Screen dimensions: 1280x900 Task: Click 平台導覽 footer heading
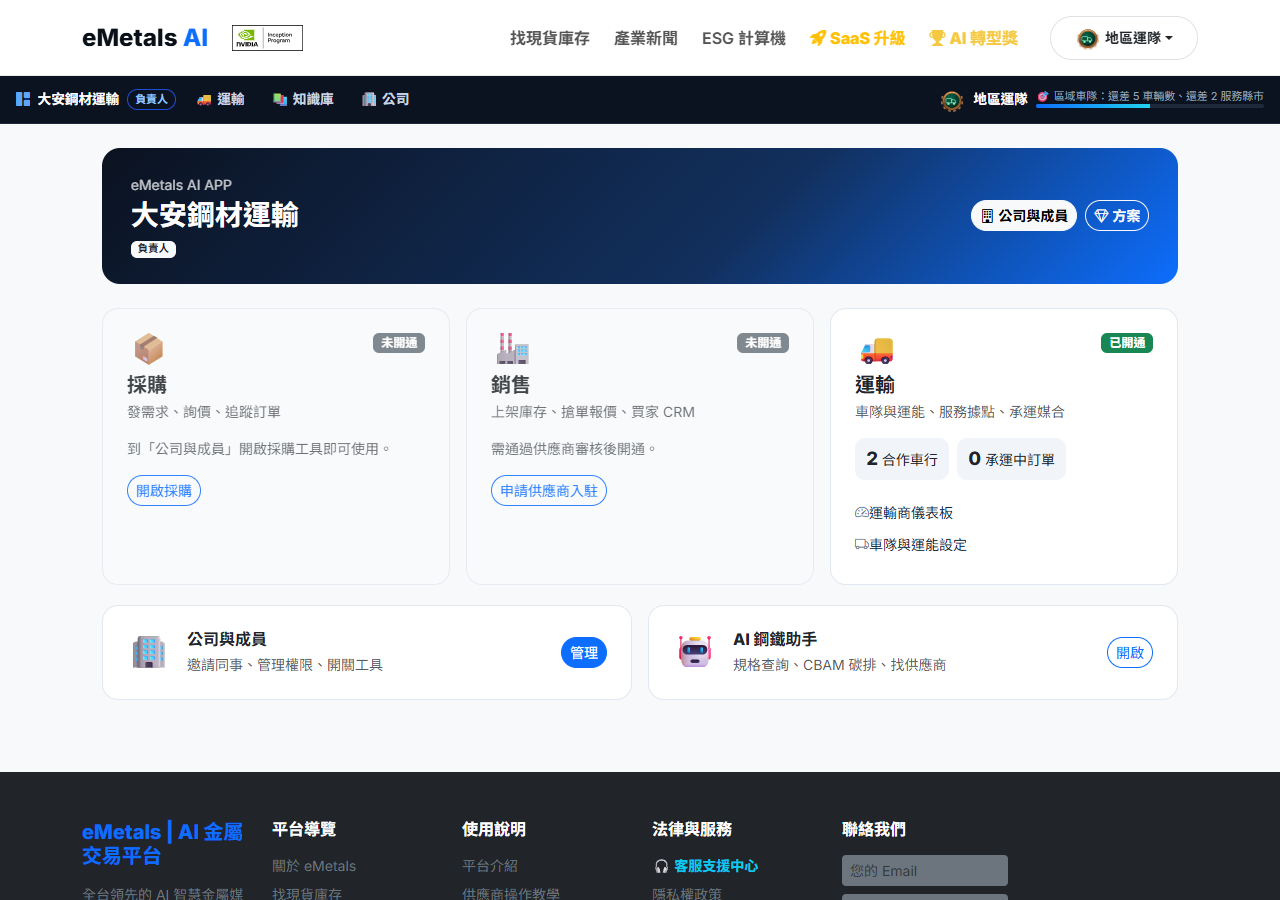coord(304,829)
